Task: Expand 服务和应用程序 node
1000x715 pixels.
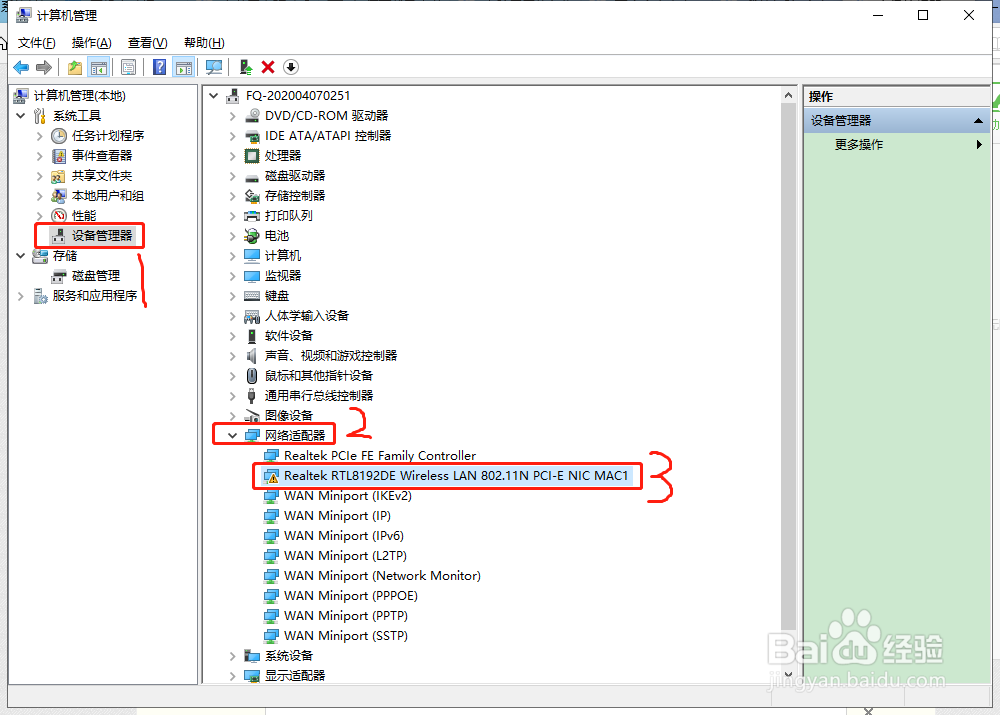Action: point(20,296)
